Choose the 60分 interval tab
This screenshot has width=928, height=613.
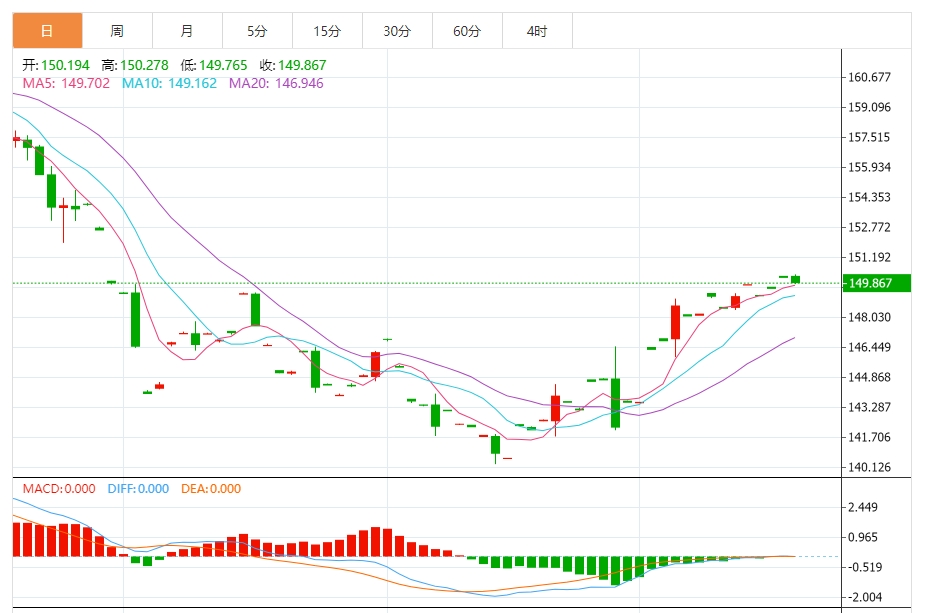tap(466, 31)
